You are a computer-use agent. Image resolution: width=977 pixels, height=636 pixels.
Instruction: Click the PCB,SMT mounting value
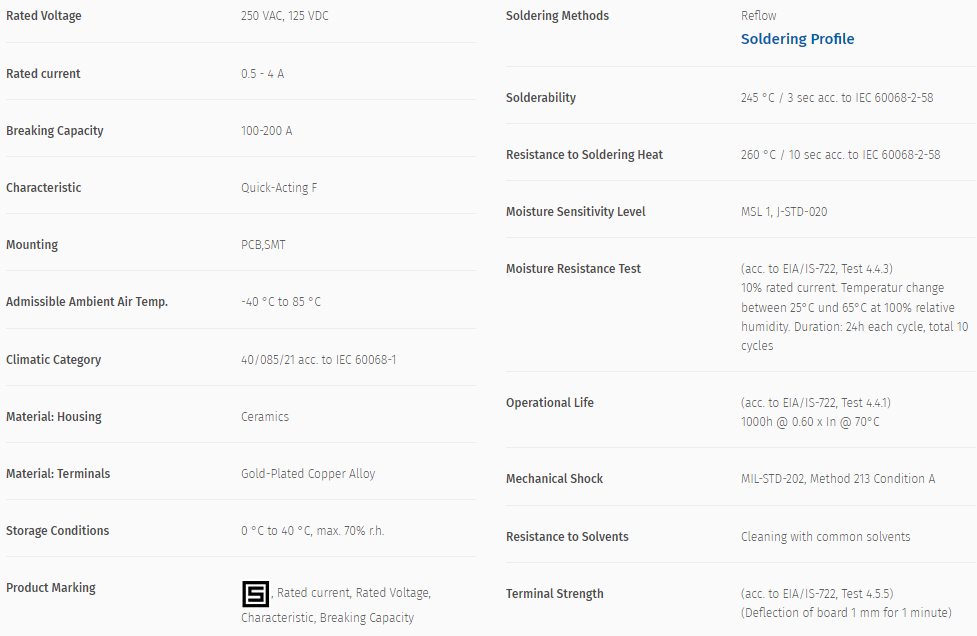(x=263, y=245)
